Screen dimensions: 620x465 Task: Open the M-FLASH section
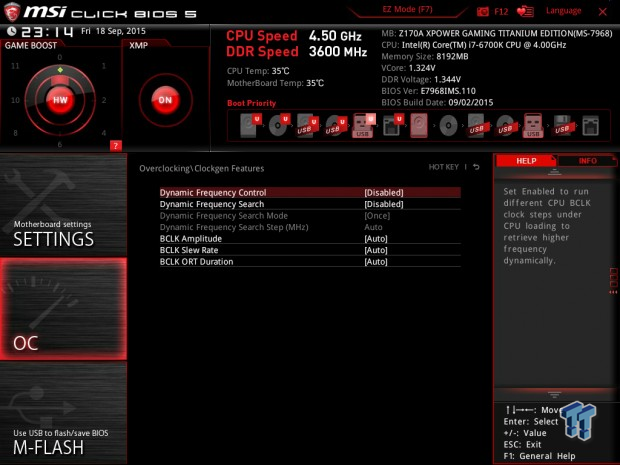pos(63,413)
